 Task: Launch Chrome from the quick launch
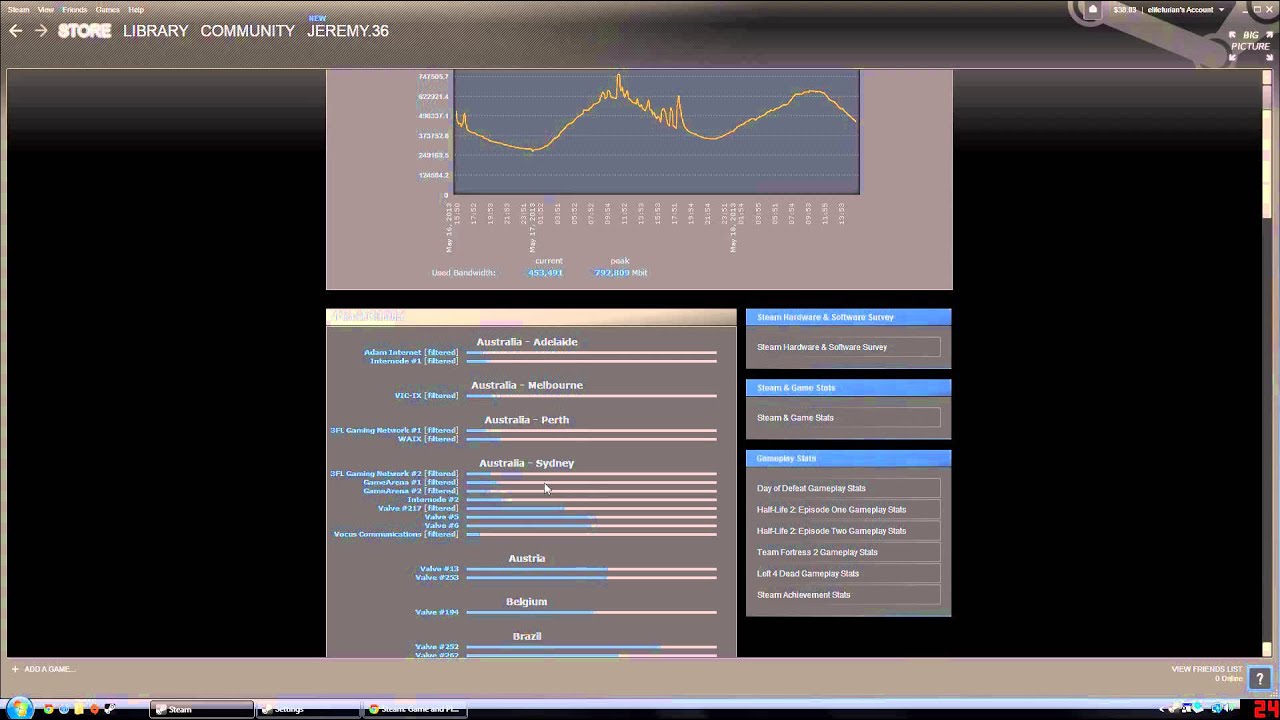(x=47, y=709)
